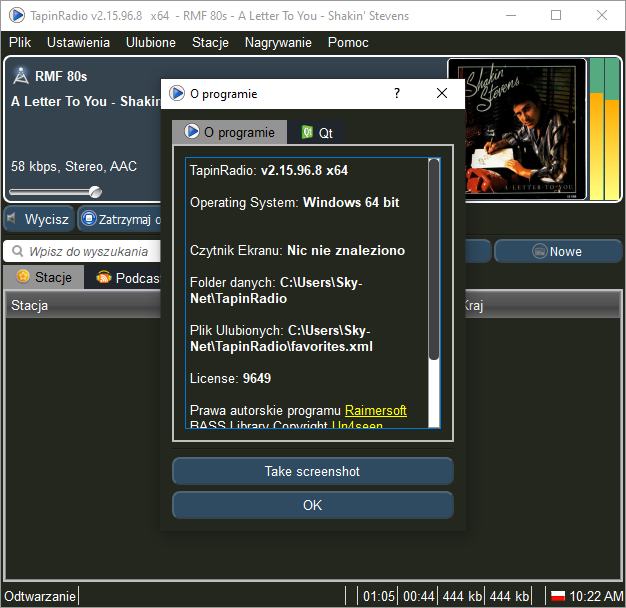626x608 pixels.
Task: Switch to the Qt tab in dialog
Action: 316,133
